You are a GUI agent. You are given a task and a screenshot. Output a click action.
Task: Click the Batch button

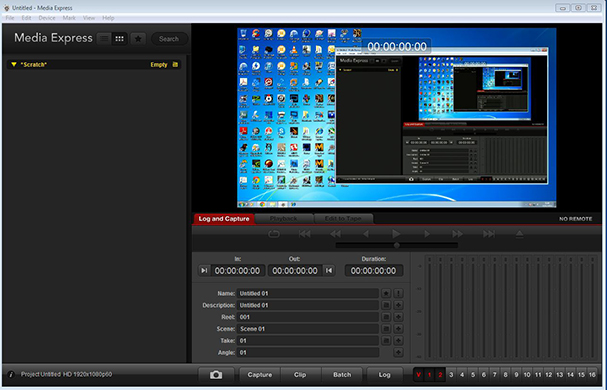[342, 375]
